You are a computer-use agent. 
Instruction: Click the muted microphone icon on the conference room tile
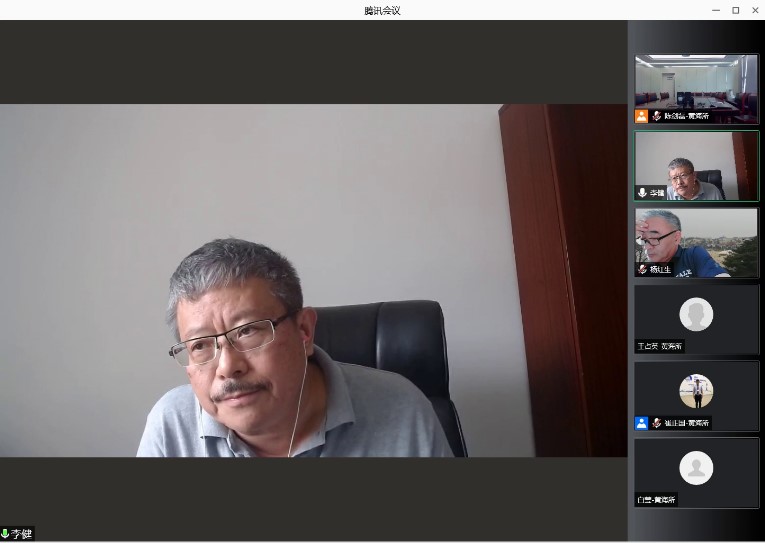(656, 116)
